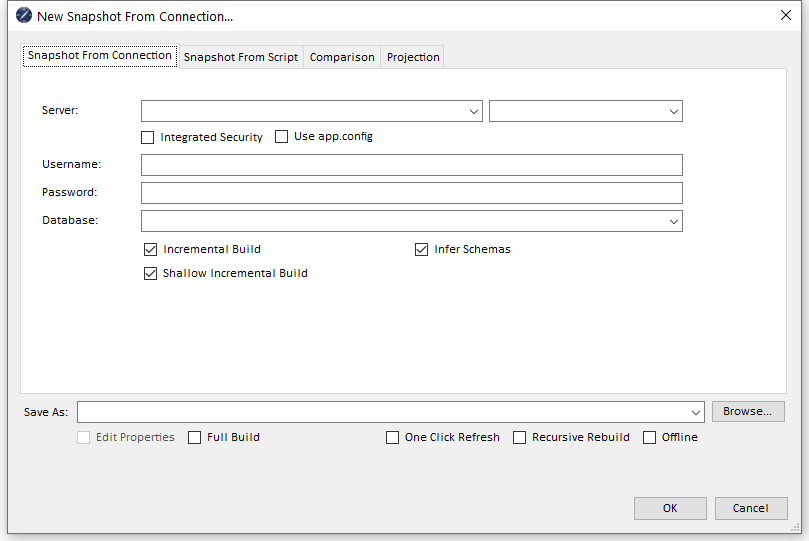Viewport: 809px width, 541px height.
Task: Toggle the Infer Schemas checkbox
Action: pyautogui.click(x=422, y=249)
